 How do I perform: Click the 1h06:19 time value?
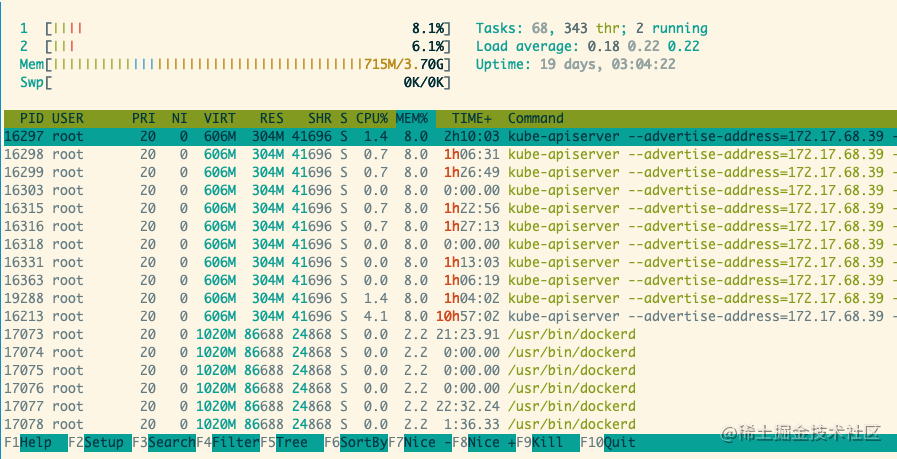[x=471, y=281]
